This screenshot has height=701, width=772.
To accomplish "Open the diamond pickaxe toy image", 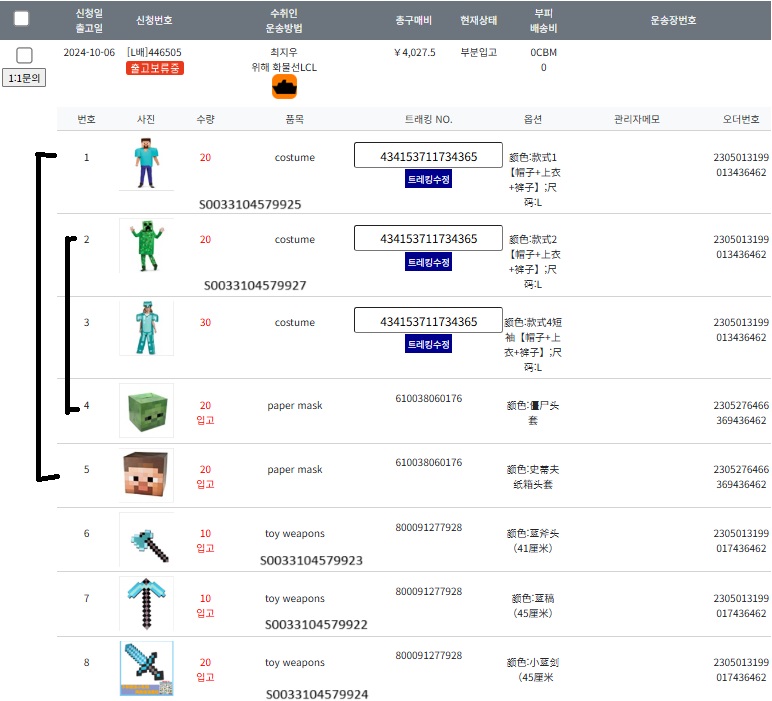I will [146, 604].
